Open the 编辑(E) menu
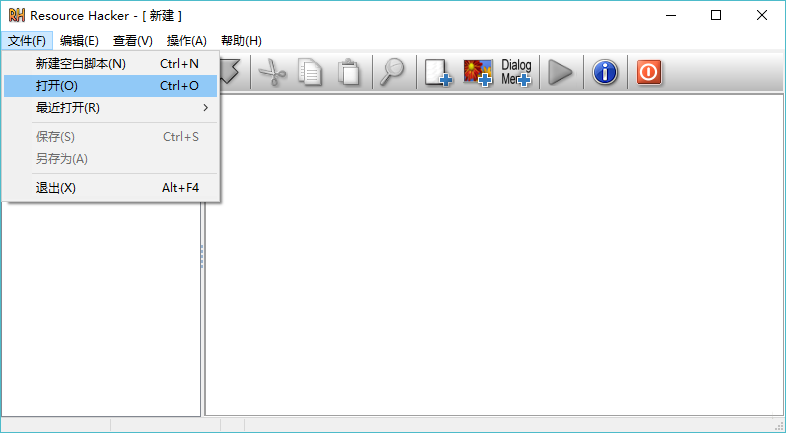The width and height of the screenshot is (786, 433). click(x=79, y=41)
